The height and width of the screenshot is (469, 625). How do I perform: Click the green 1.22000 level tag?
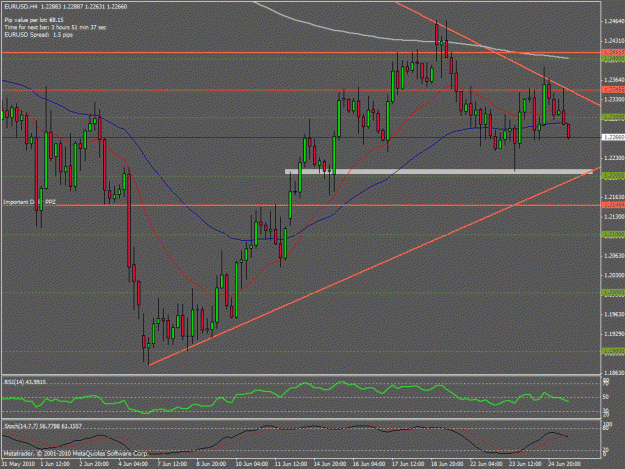[613, 176]
